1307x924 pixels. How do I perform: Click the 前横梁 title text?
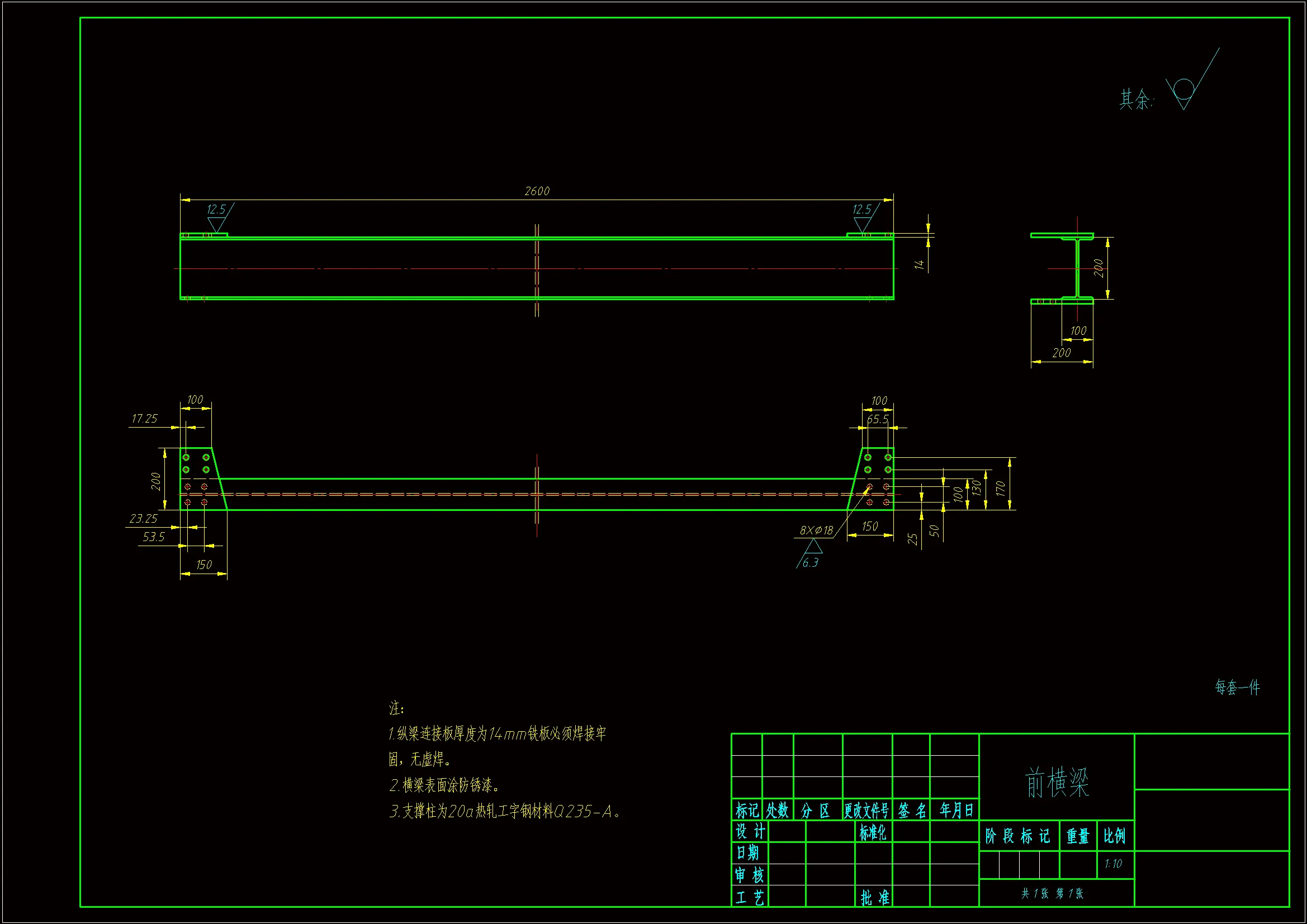(x=1057, y=782)
